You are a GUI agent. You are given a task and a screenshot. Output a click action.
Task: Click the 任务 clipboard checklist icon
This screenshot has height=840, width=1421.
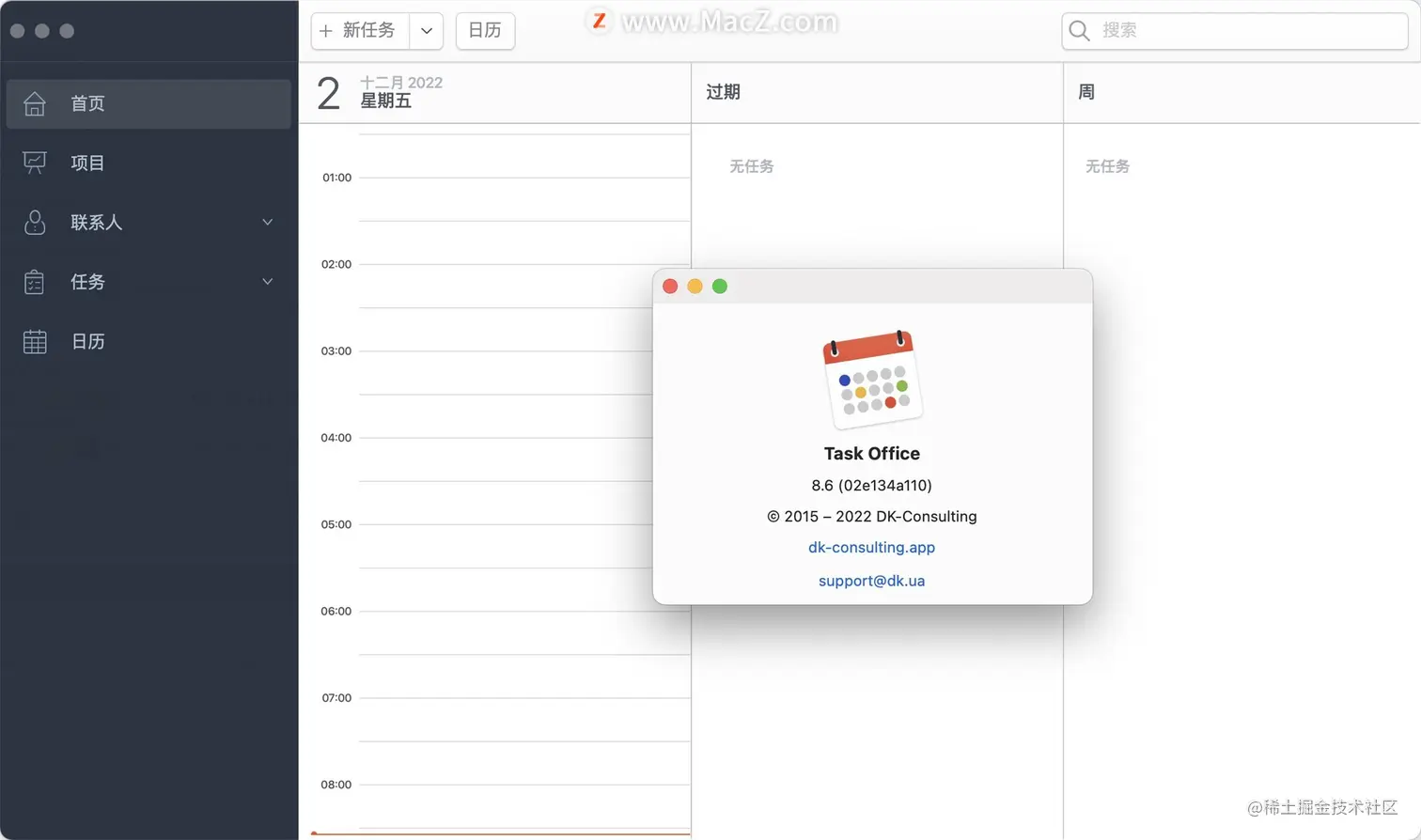[x=35, y=282]
